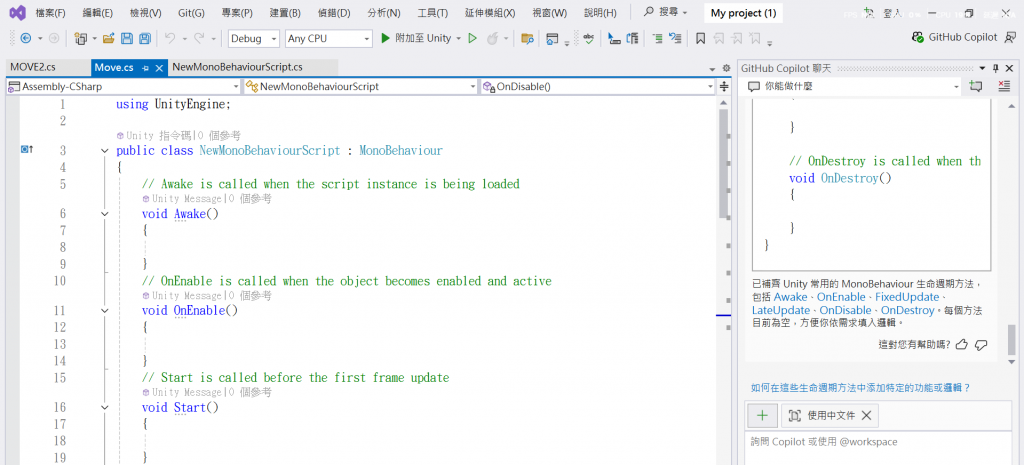Click the abc spell checker icon
This screenshot has width=1024, height=465.
click(588, 39)
